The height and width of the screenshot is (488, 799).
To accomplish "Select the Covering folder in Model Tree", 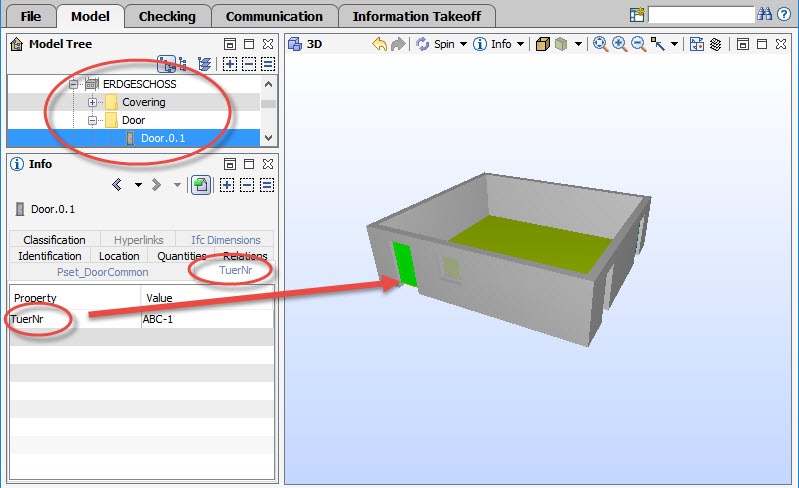I will click(144, 102).
